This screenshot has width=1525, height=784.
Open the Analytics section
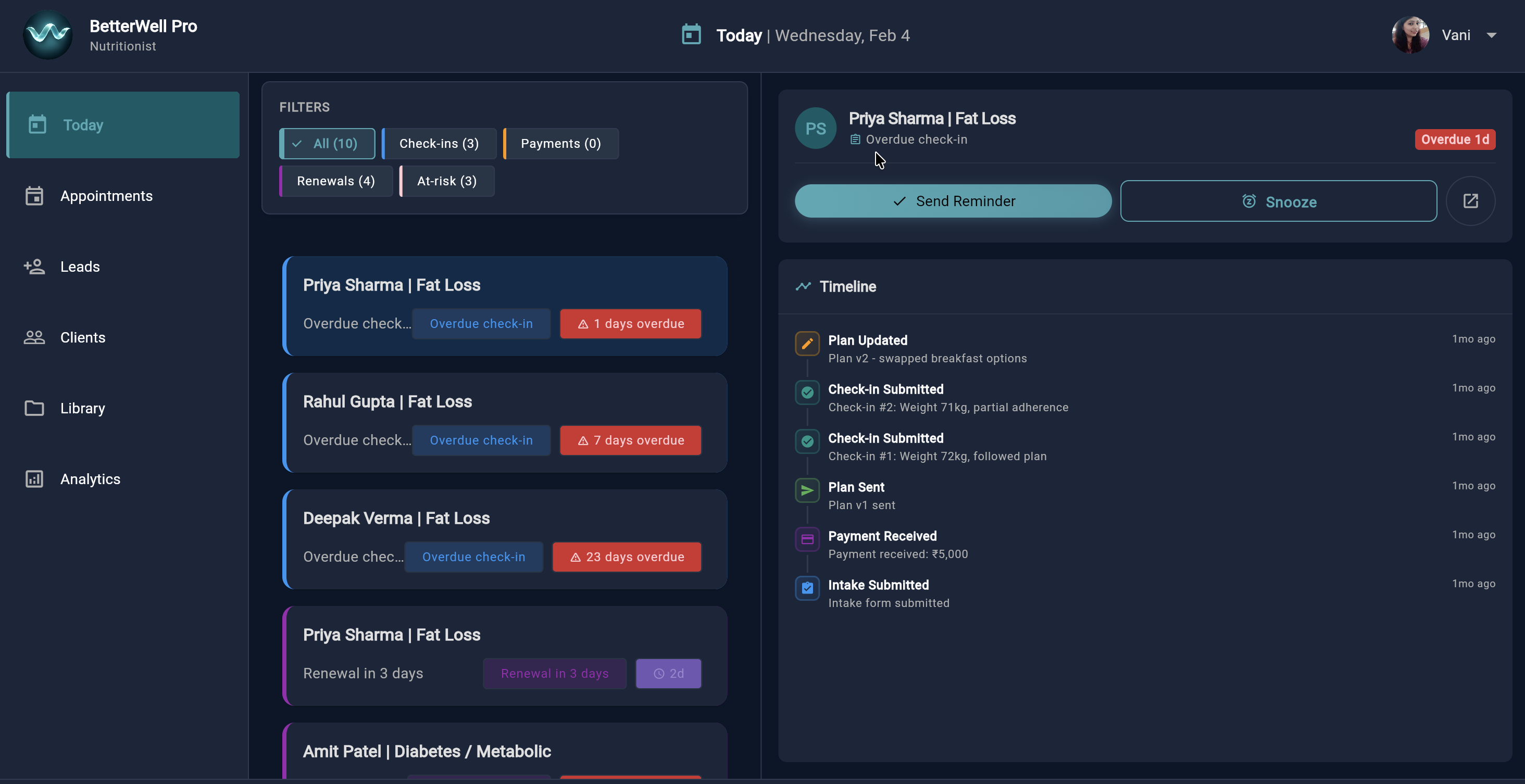[x=90, y=479]
